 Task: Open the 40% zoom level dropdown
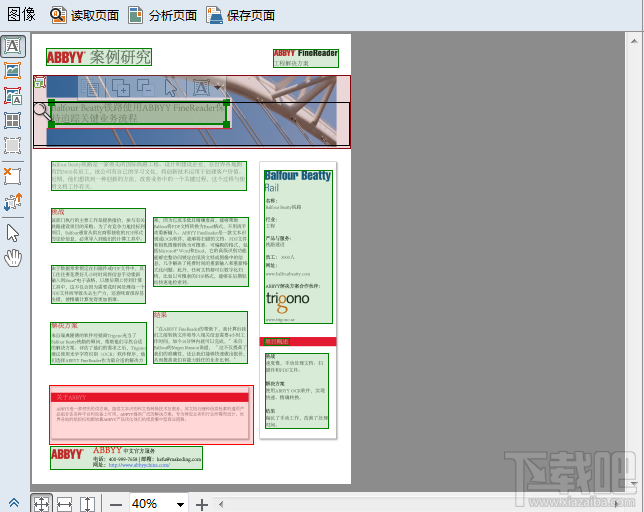[x=180, y=505]
